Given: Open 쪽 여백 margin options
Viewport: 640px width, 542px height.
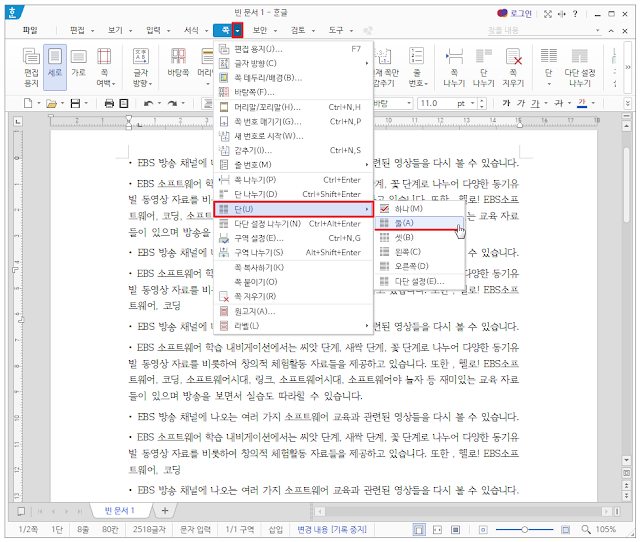Looking at the screenshot, I should click(x=104, y=67).
